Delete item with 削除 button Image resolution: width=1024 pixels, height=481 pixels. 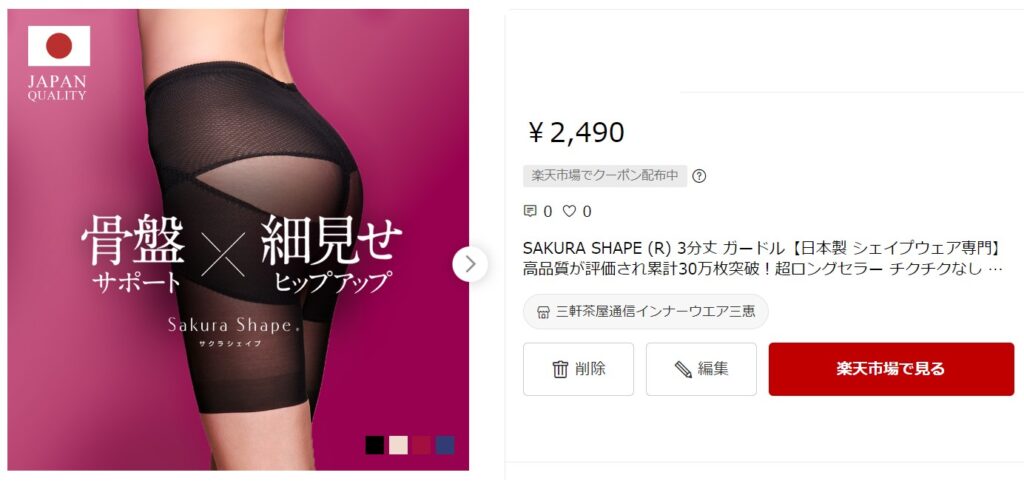click(x=578, y=369)
